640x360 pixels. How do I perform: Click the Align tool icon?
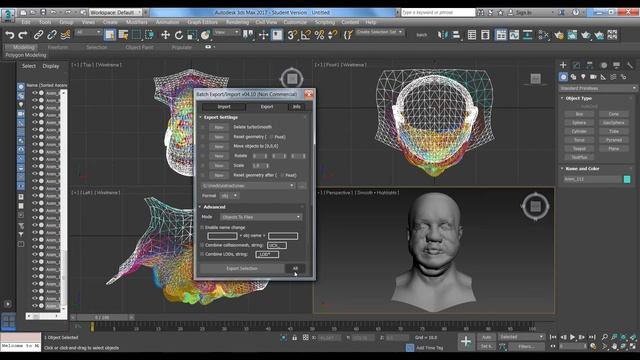[x=456, y=35]
